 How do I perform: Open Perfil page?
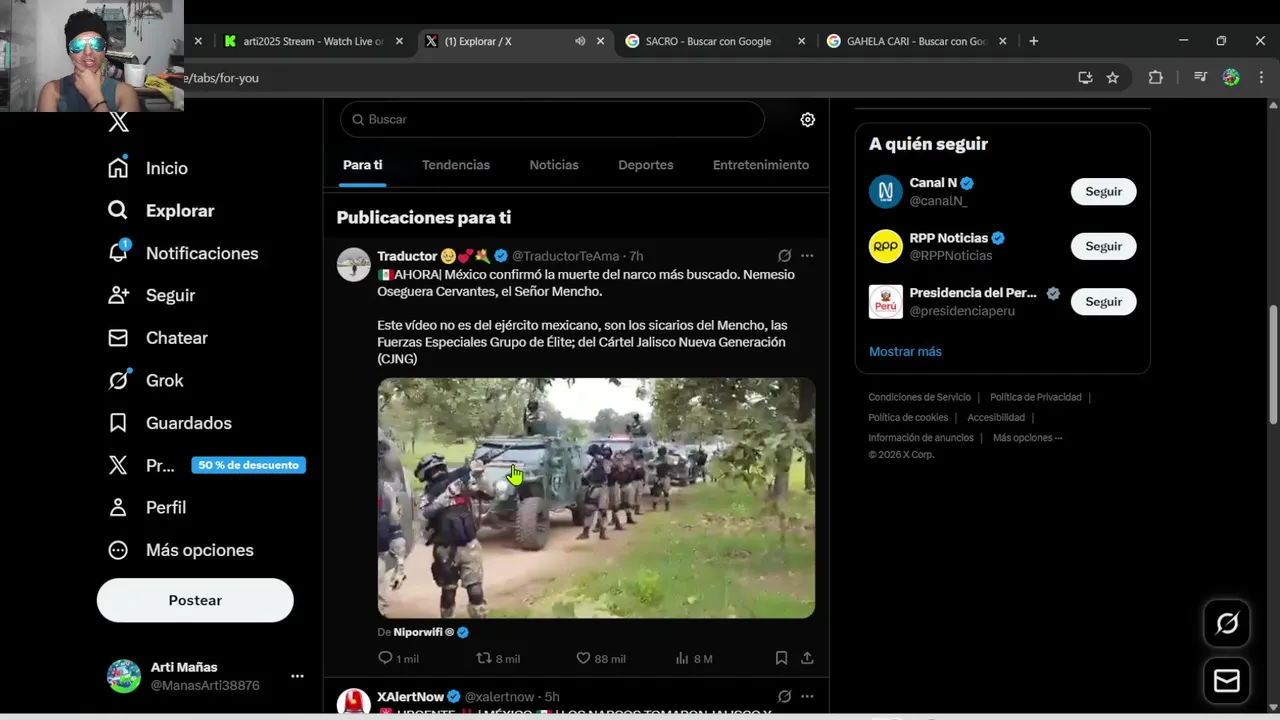coord(147,507)
